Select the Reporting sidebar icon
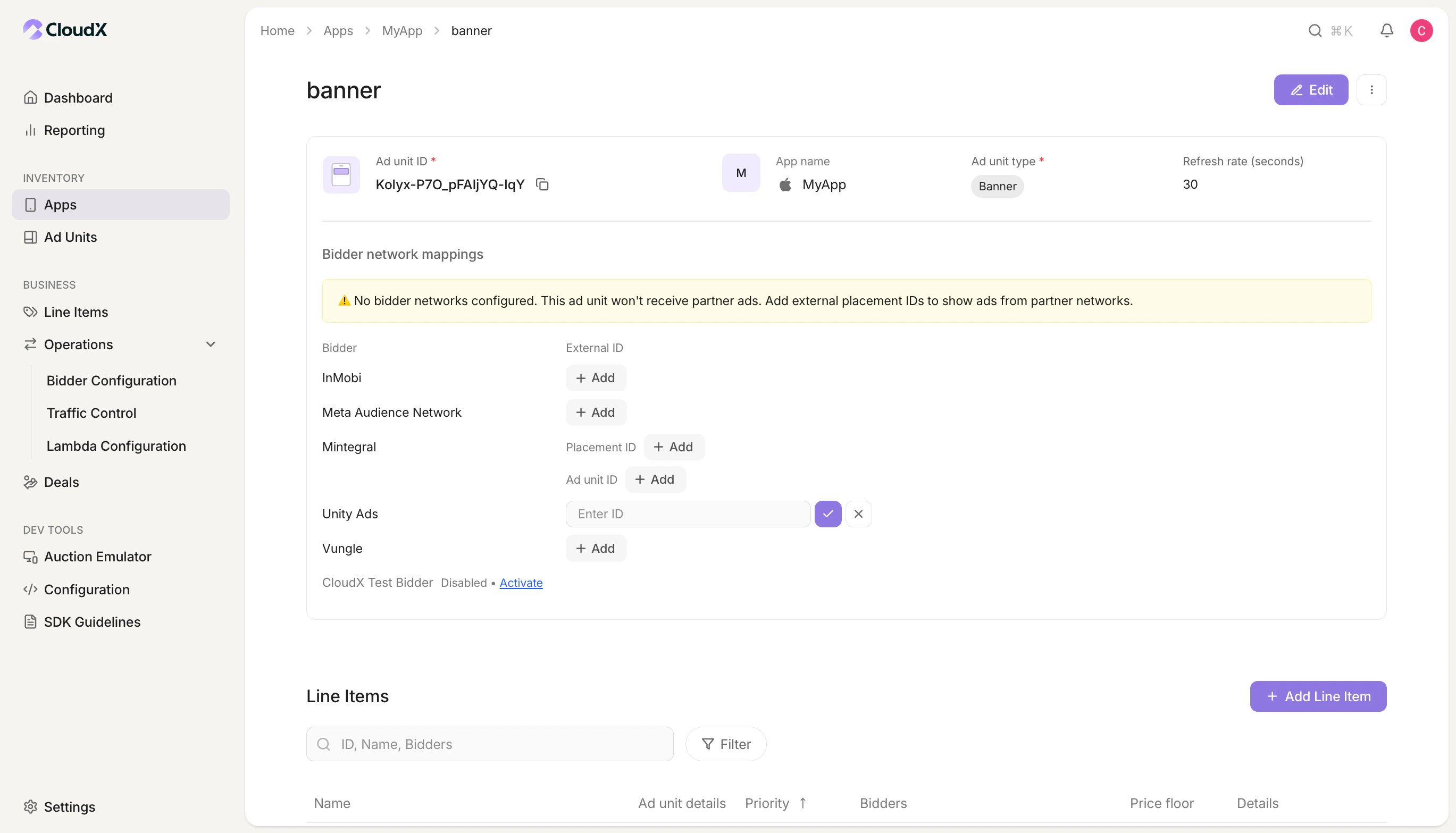 click(30, 130)
